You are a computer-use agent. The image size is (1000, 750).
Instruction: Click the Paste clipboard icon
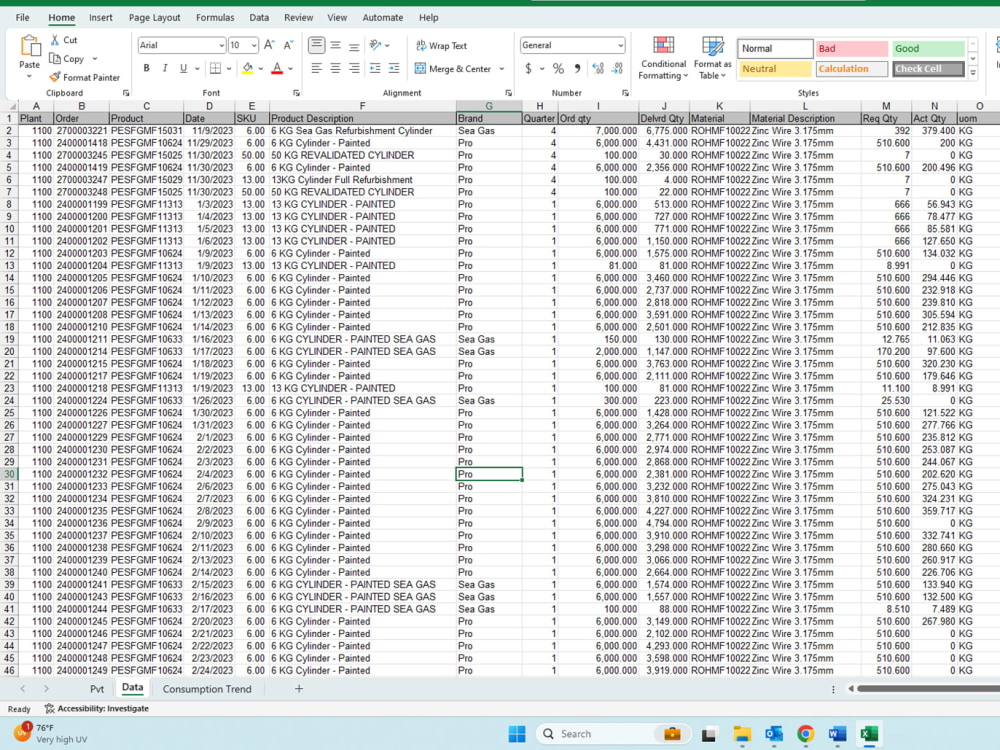coord(29,47)
